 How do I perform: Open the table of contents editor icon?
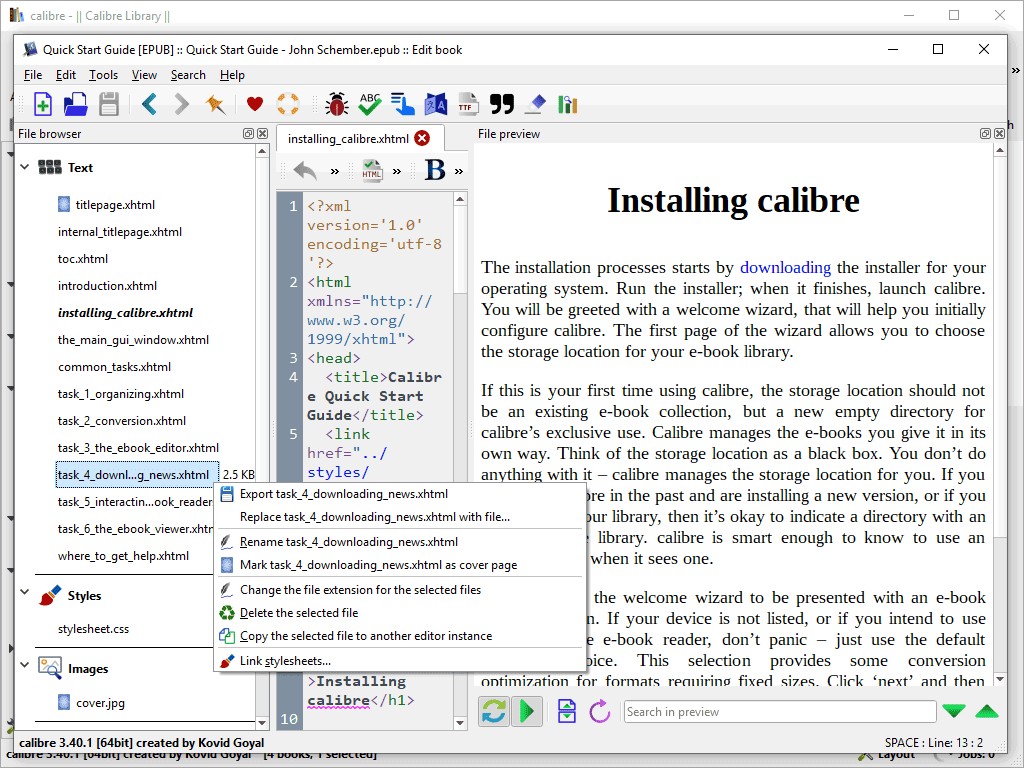click(403, 104)
